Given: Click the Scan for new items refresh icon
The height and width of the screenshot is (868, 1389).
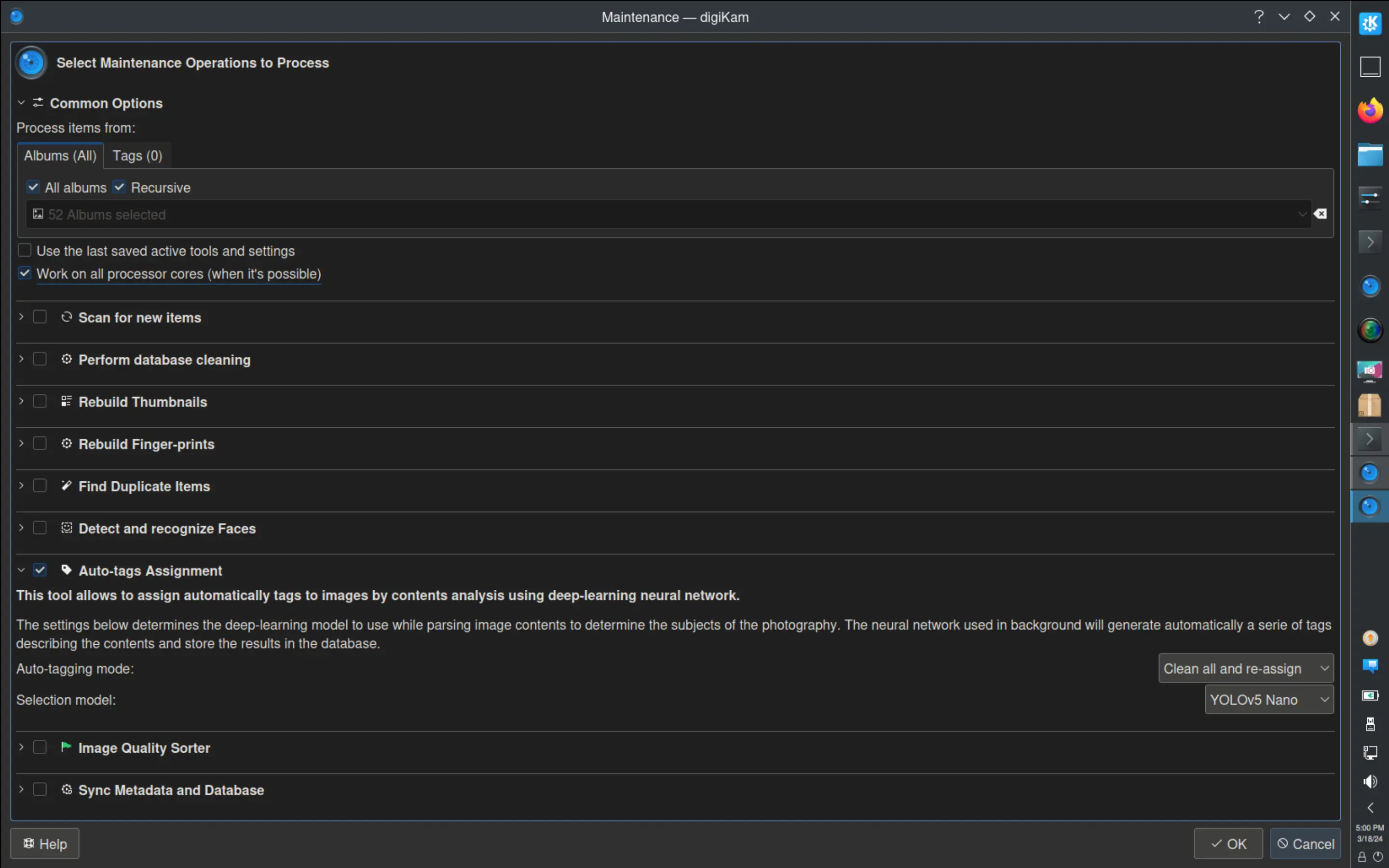Looking at the screenshot, I should pos(67,316).
